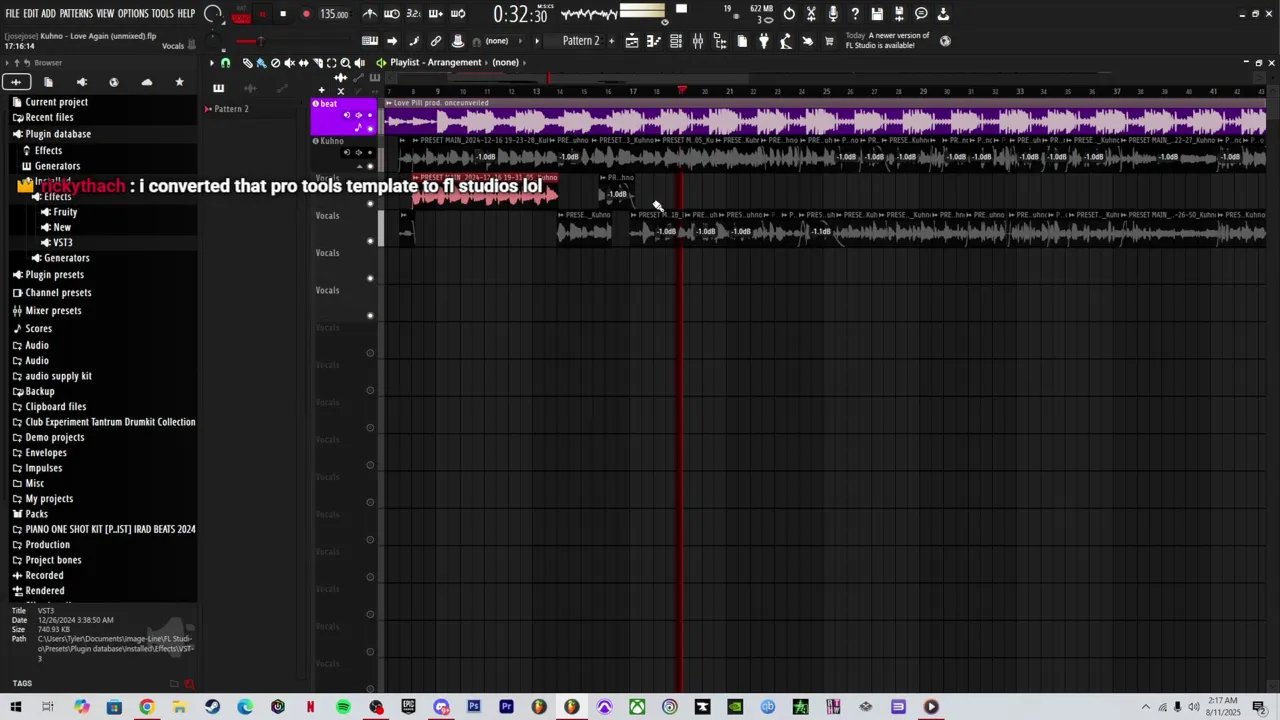Toggle loop recording icon
The height and width of the screenshot is (720, 1280).
tap(458, 14)
